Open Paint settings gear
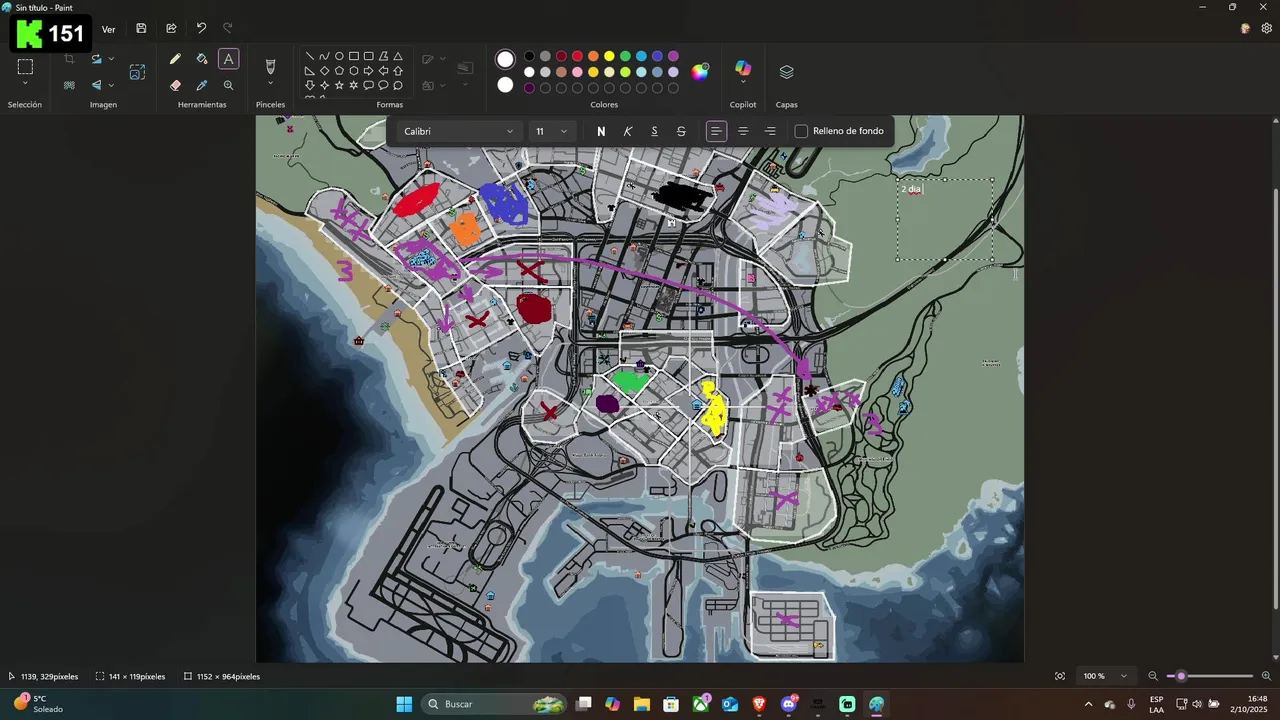The image size is (1280, 720). pos(1266,29)
